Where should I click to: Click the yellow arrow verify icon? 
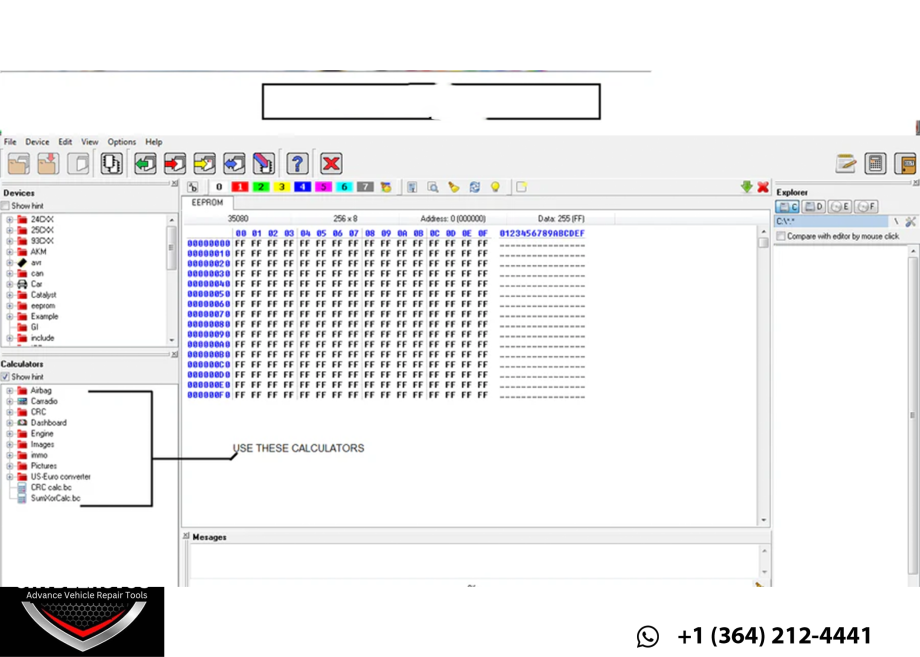tap(204, 164)
